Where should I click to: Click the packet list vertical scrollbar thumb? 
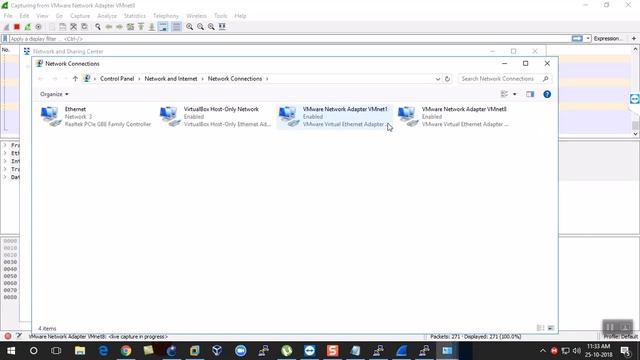coord(636,125)
